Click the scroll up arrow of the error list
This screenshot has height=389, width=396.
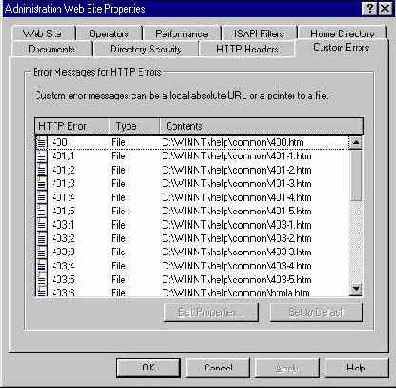point(356,143)
